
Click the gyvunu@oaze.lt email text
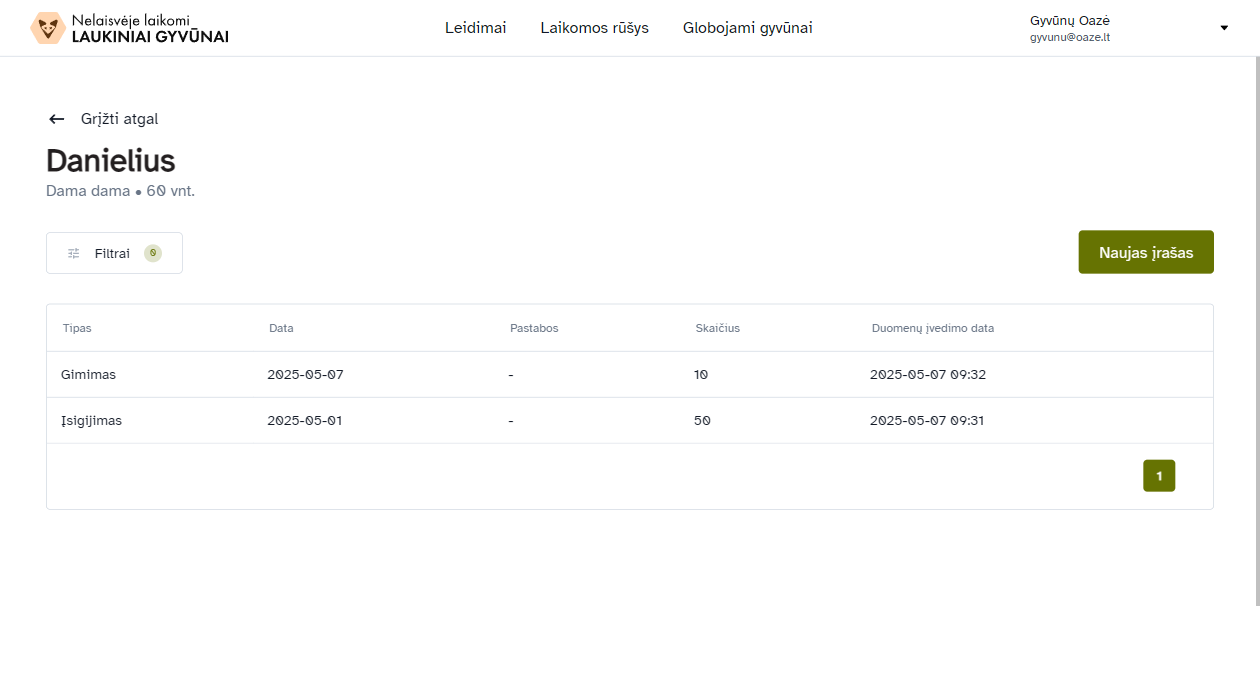click(1070, 38)
